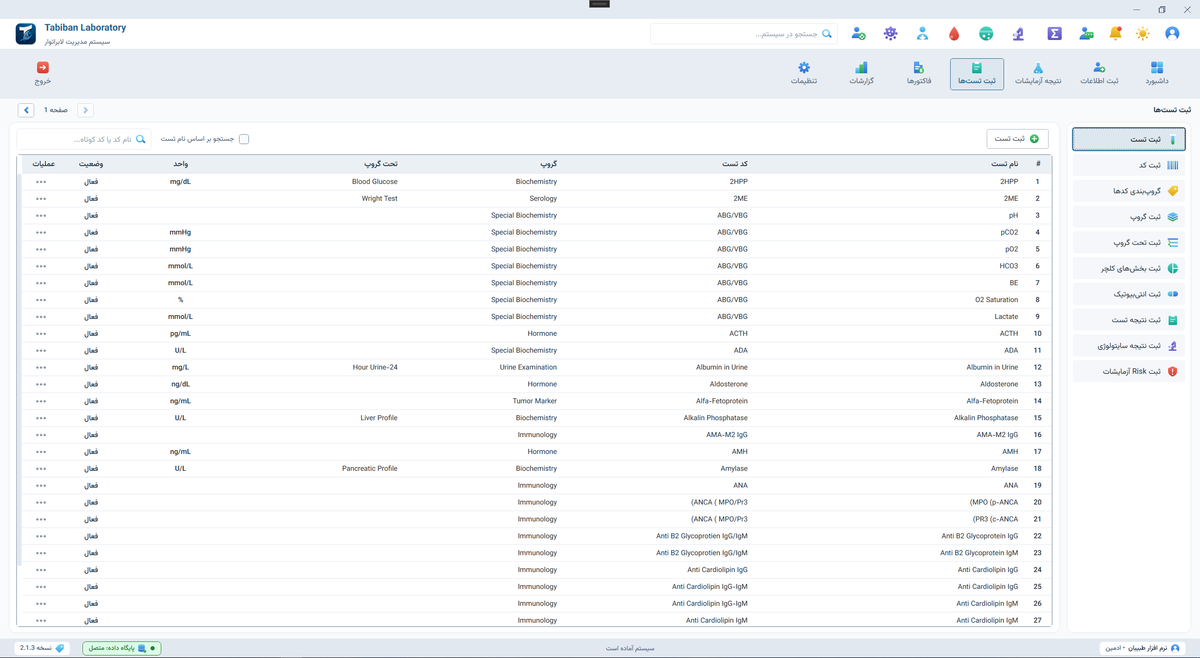1200x658 pixels.
Task: Open the Settings (تنظیمات) tab
Action: tap(804, 74)
